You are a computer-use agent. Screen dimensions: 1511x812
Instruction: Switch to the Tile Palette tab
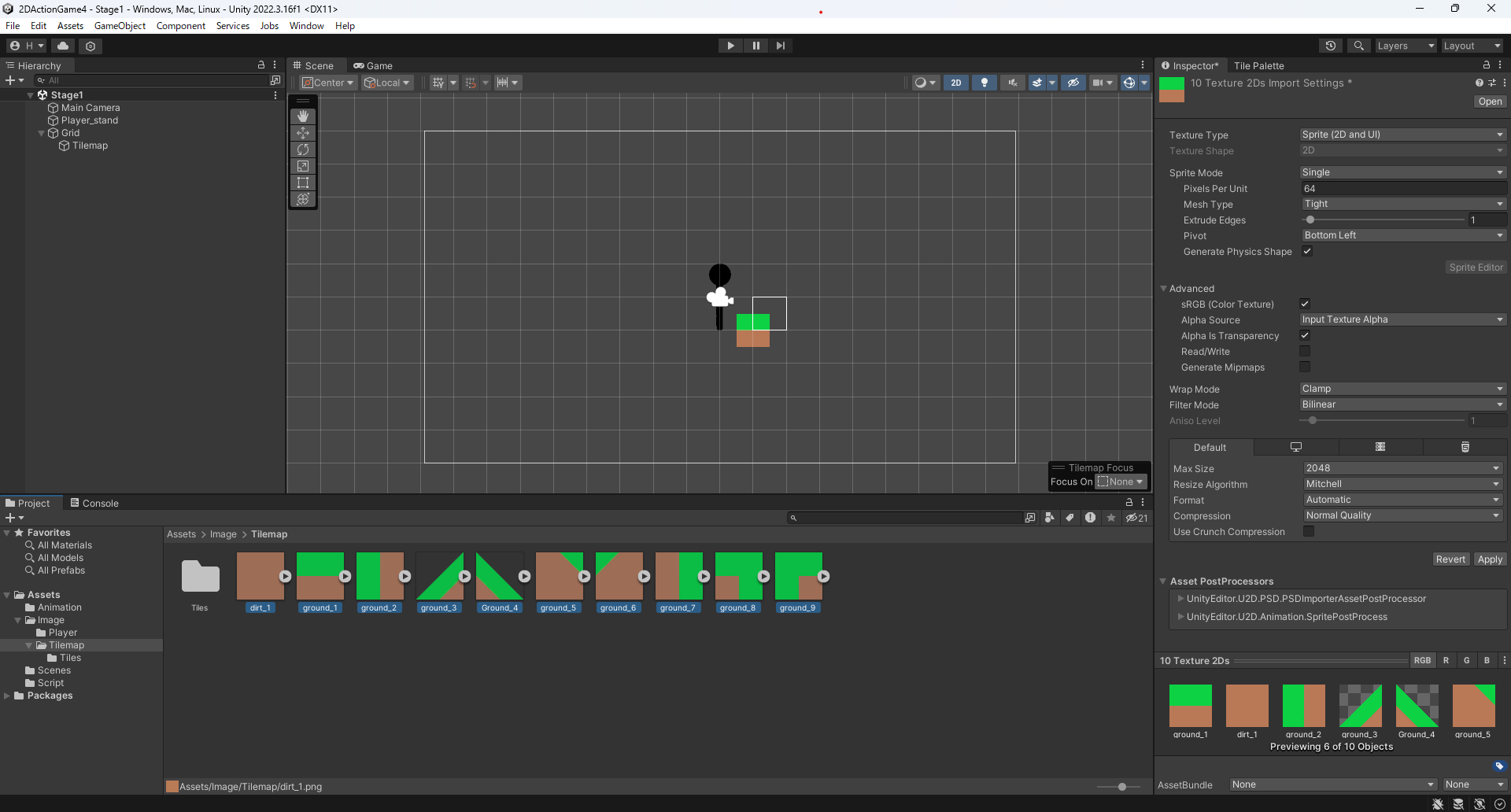coord(1259,65)
